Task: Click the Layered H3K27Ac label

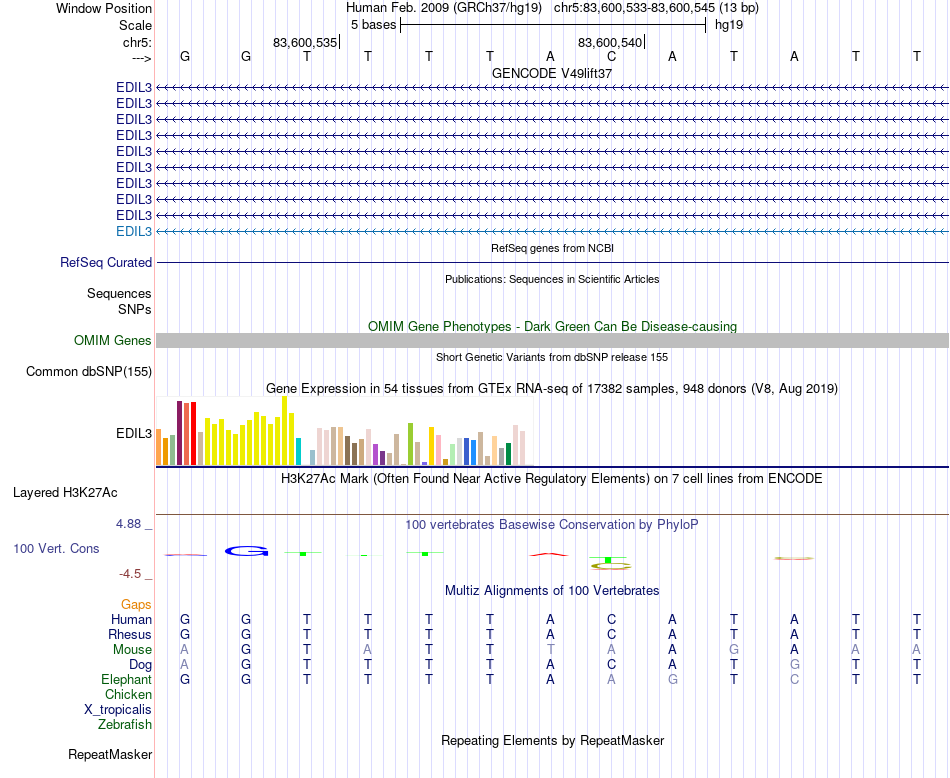Action: point(65,493)
